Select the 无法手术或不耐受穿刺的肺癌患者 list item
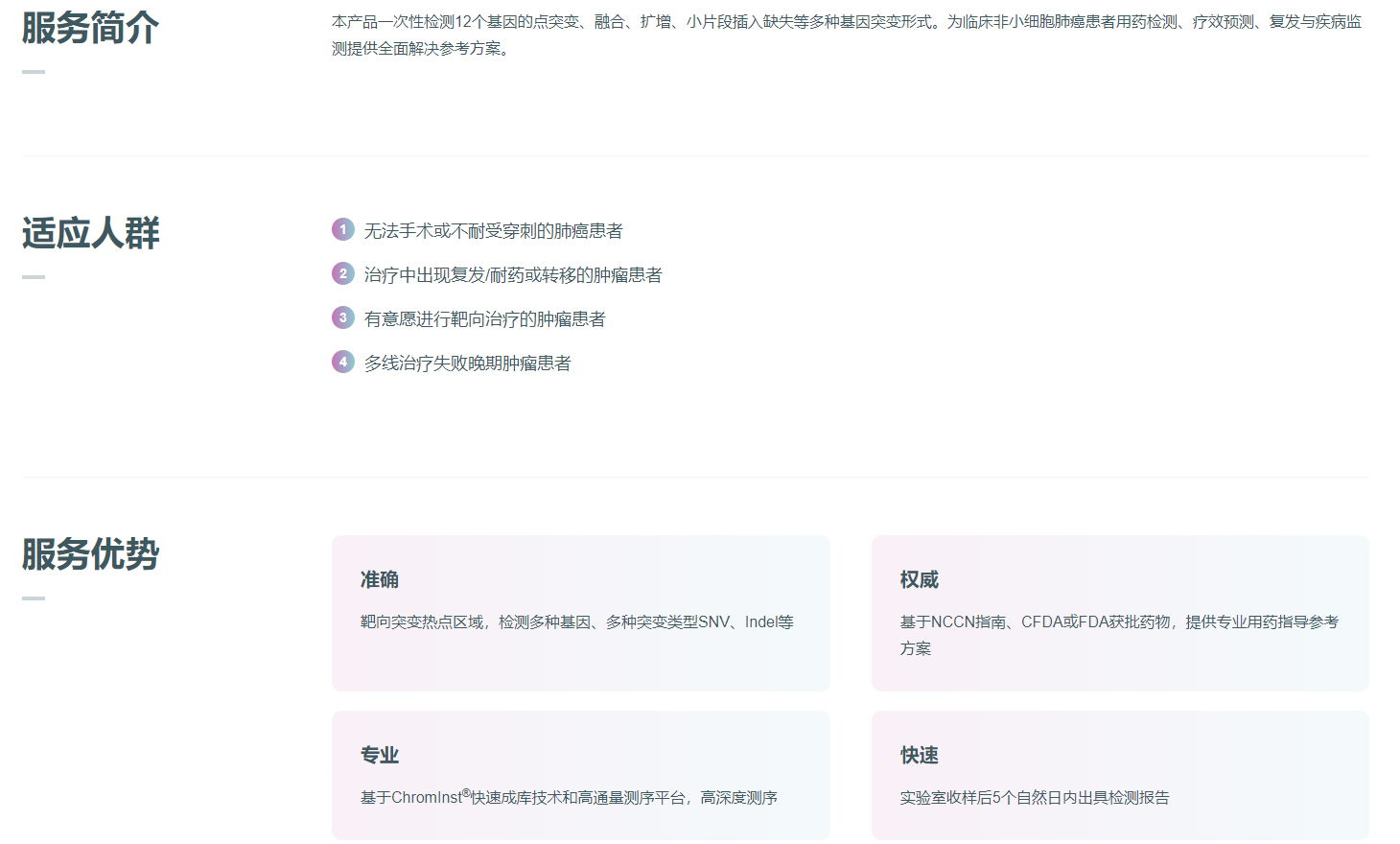This screenshot has height=844, width=1400. pos(493,231)
